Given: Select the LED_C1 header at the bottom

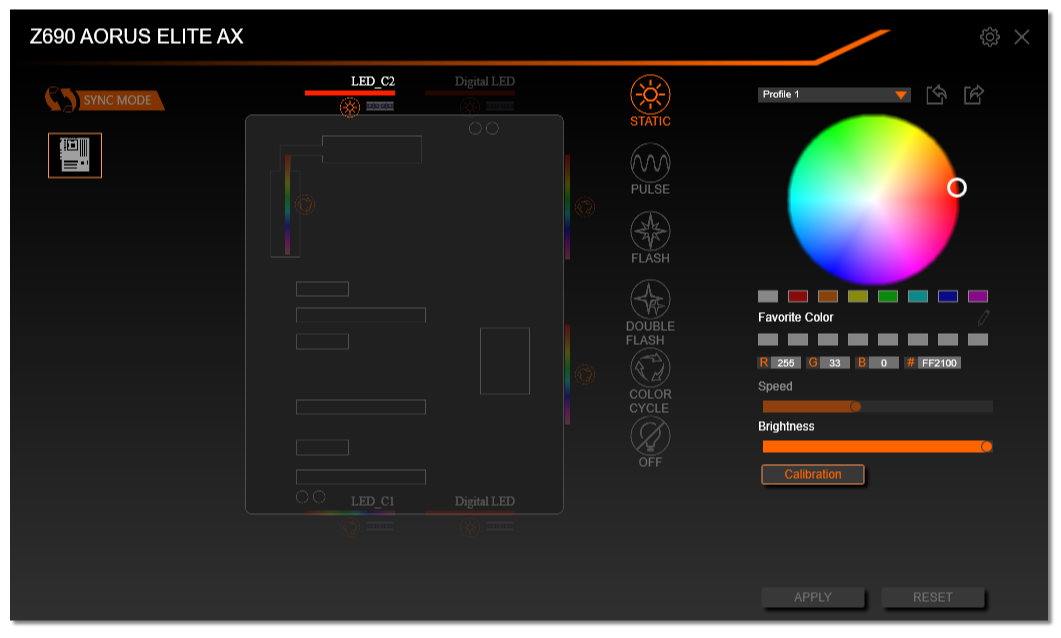Looking at the screenshot, I should [372, 501].
